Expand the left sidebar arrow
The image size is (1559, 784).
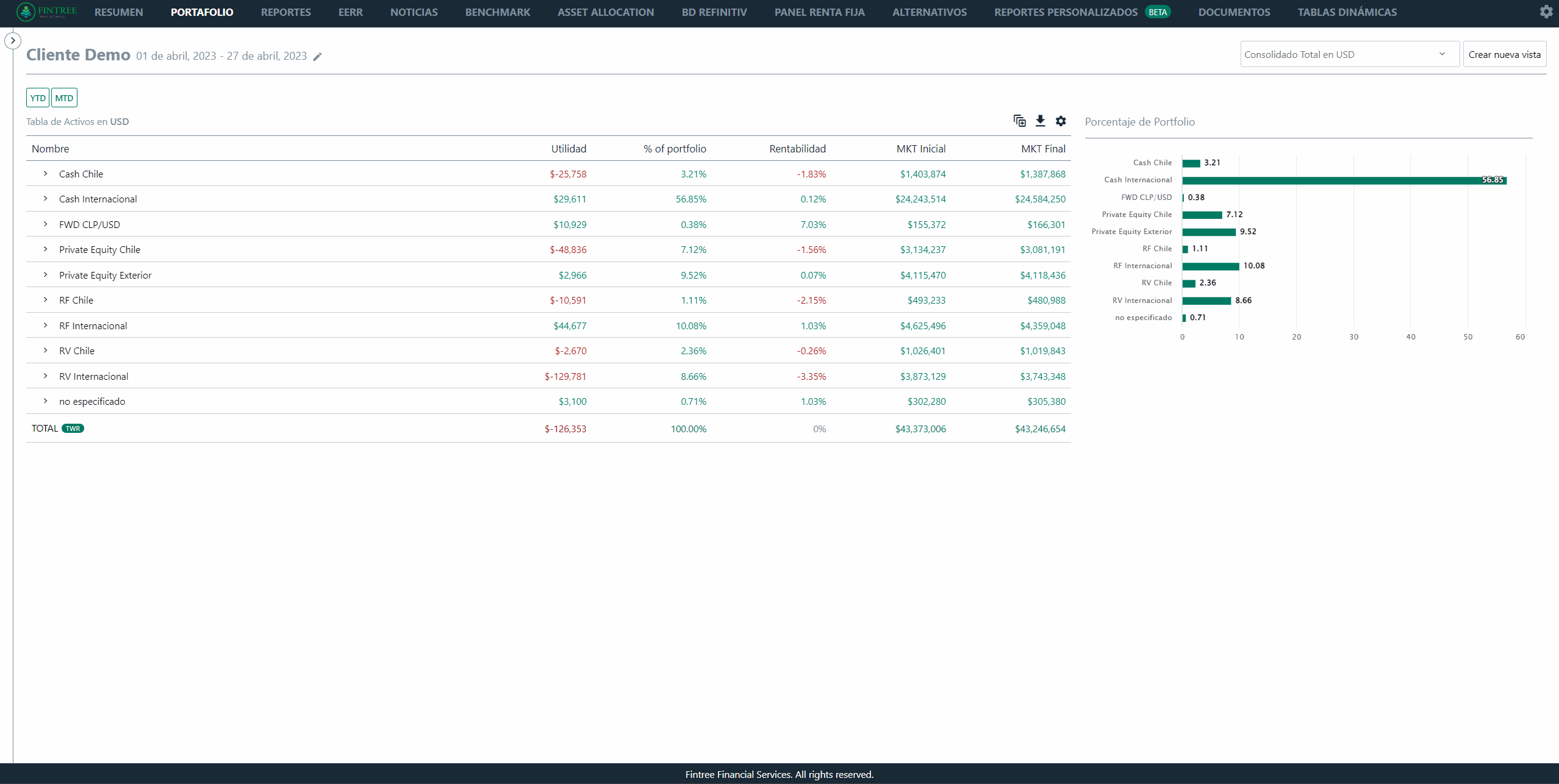(13, 41)
